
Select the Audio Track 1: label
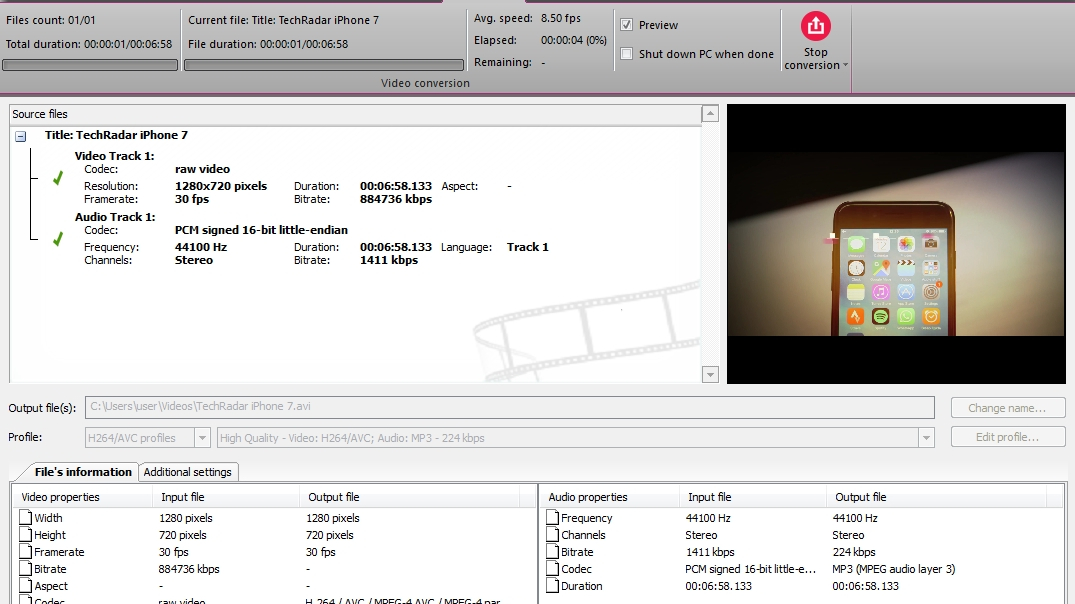[115, 217]
